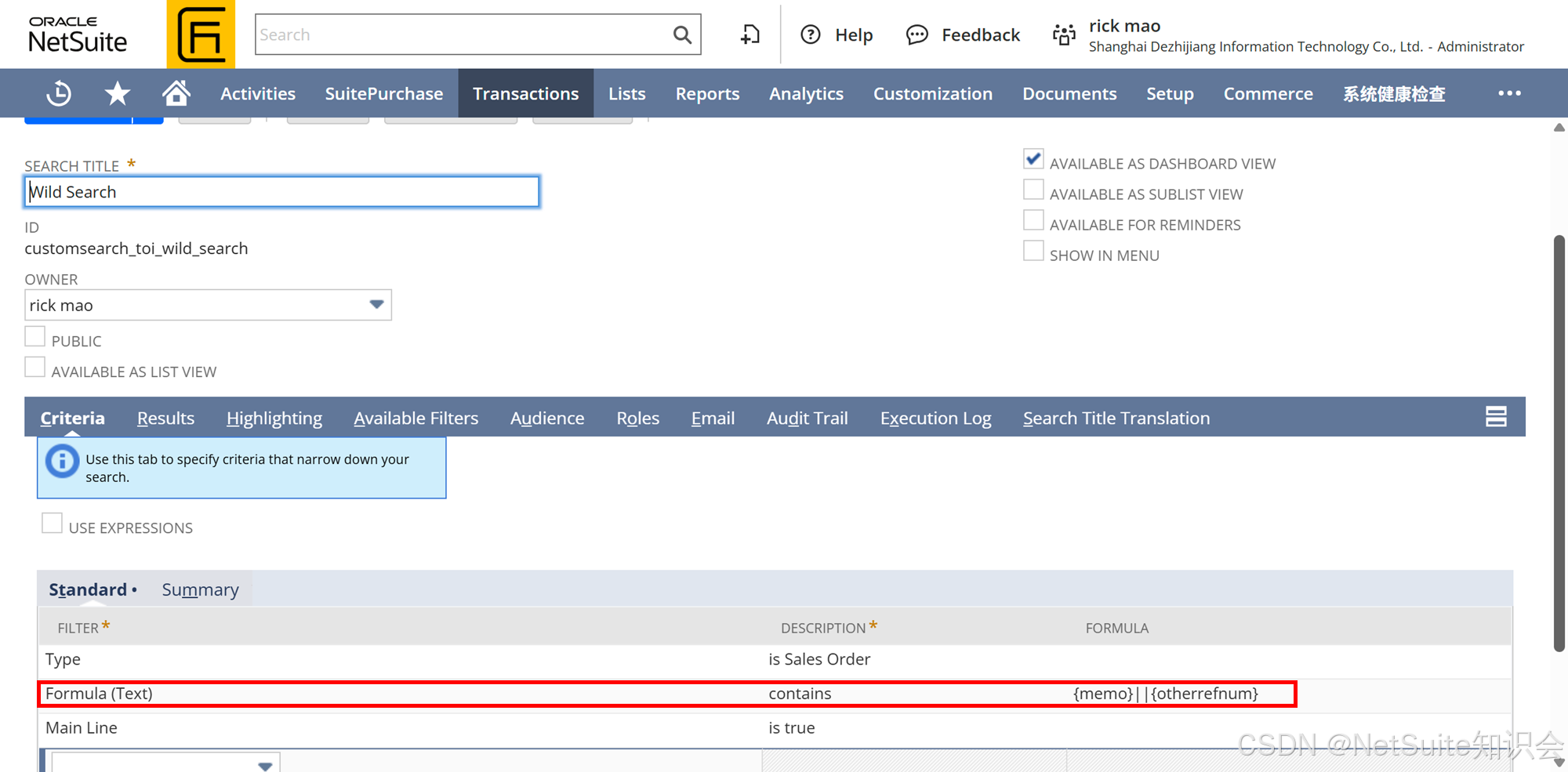The image size is (1568, 772).
Task: Open the Recent Records clock icon
Action: (58, 93)
